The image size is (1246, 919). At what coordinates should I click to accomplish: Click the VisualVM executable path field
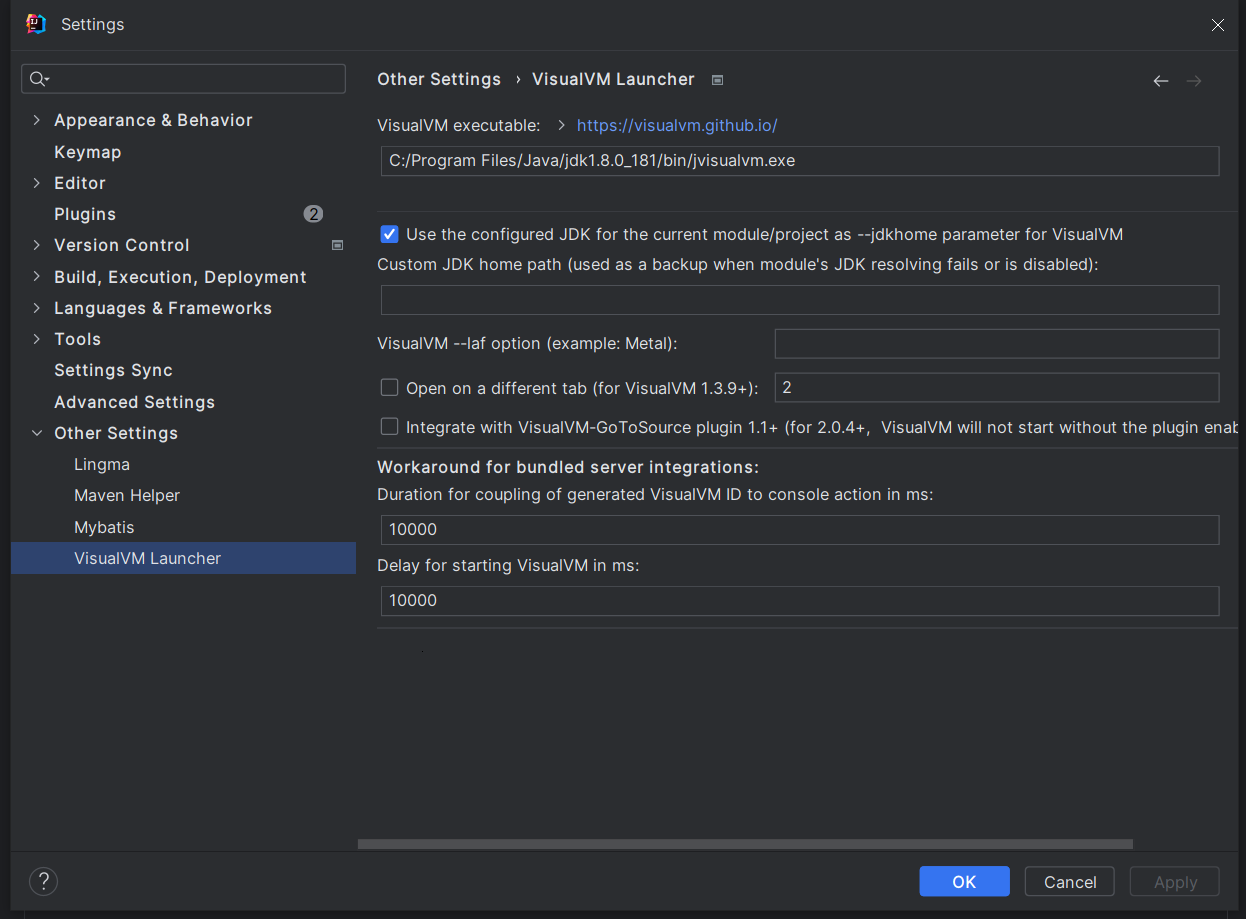[x=799, y=160]
